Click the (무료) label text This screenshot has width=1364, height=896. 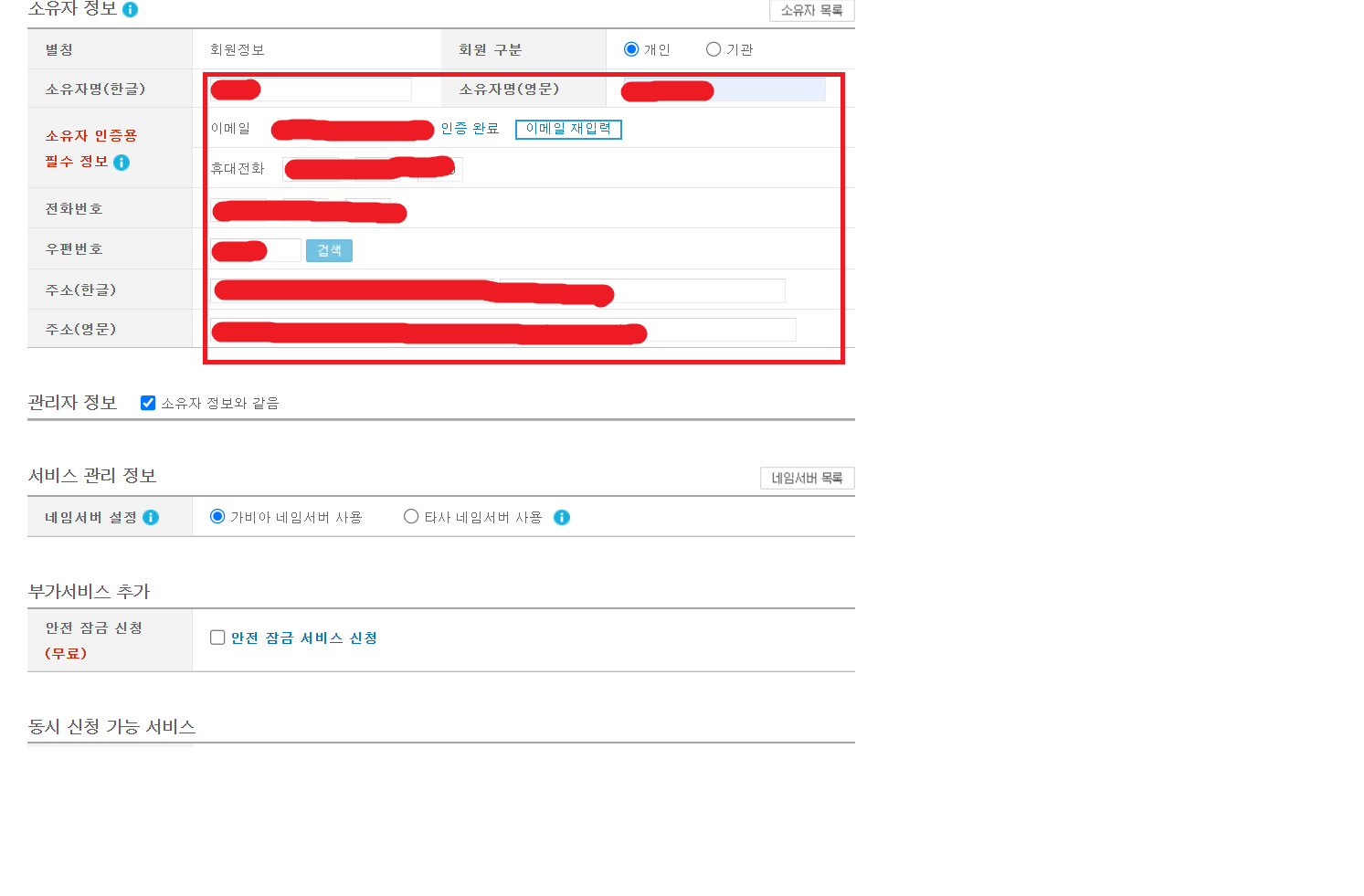(66, 653)
